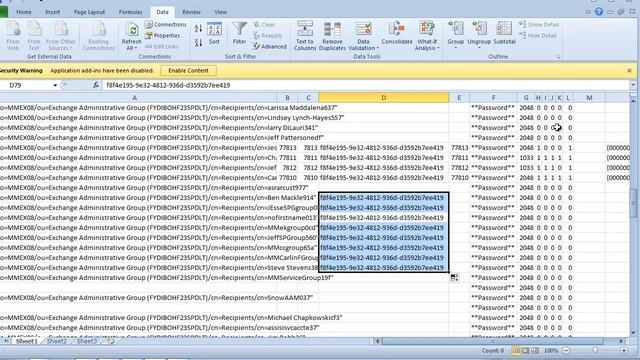Select the Sheet1 tab
The image size is (640, 360).
coord(27,341)
